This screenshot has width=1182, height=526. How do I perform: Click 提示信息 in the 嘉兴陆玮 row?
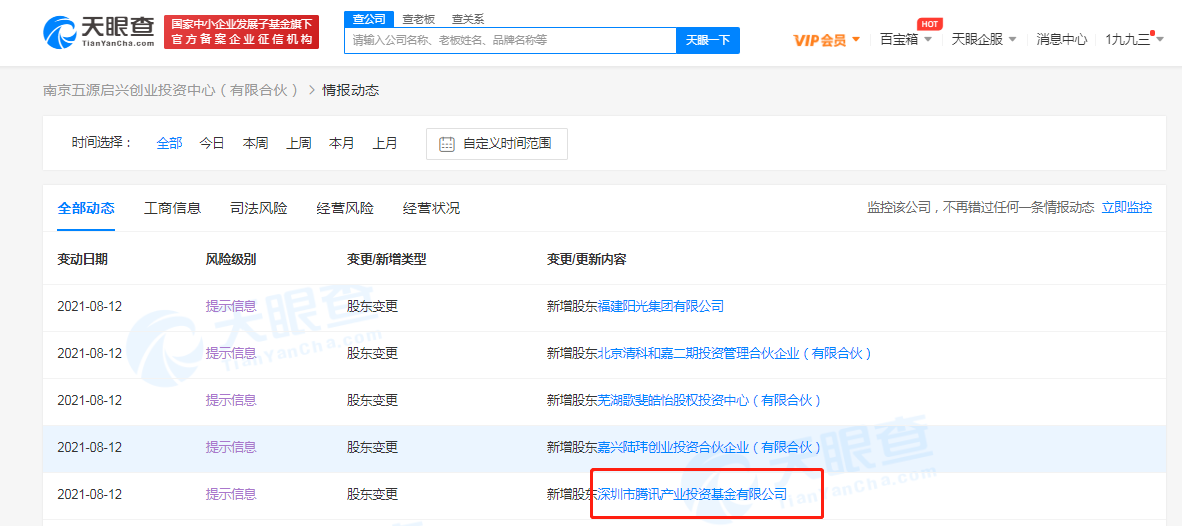[x=231, y=448]
